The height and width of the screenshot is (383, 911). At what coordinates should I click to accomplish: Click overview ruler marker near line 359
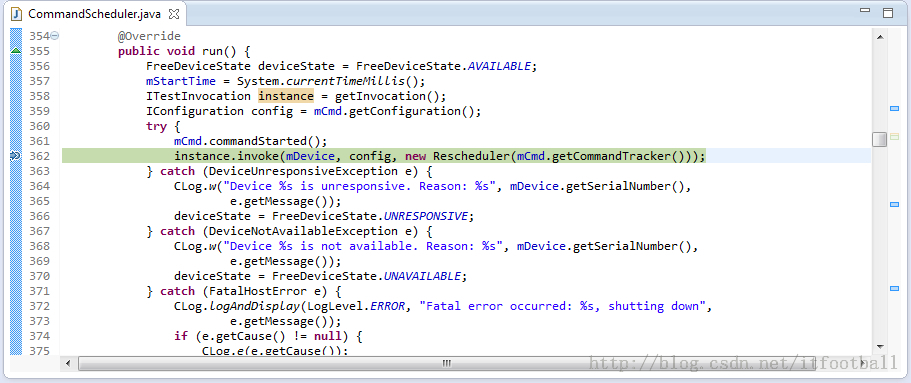pos(894,108)
